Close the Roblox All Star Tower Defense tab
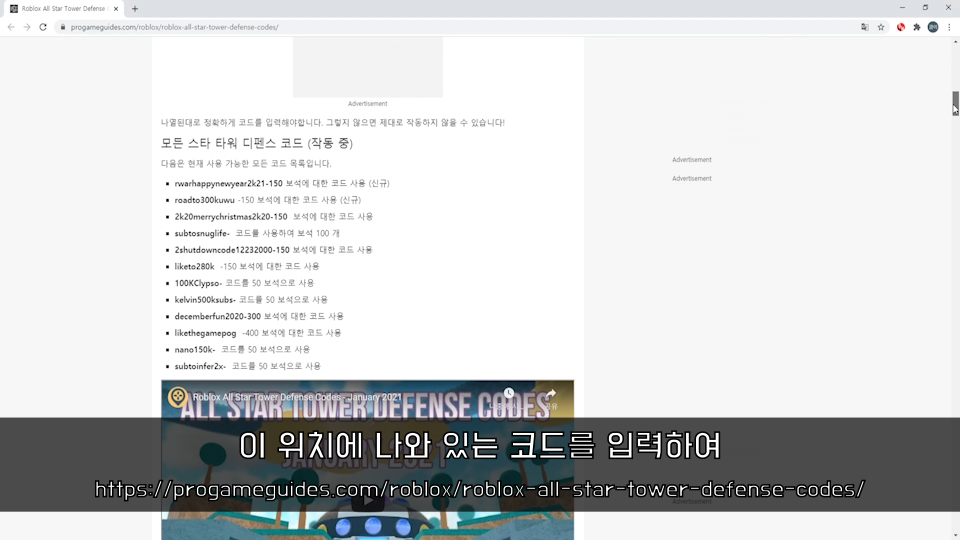The image size is (960, 540). (116, 9)
